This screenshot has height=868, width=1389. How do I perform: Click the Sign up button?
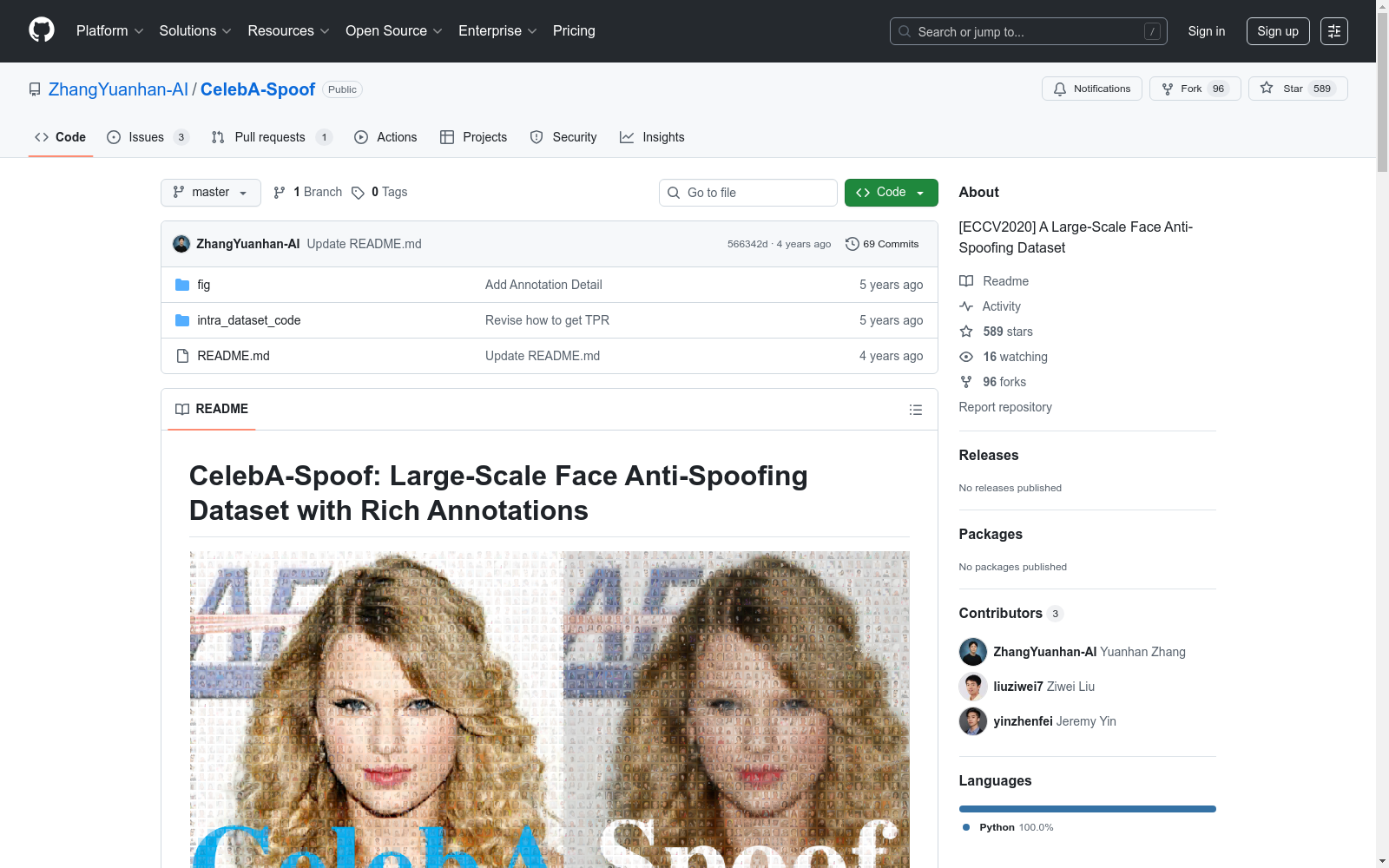1278,31
